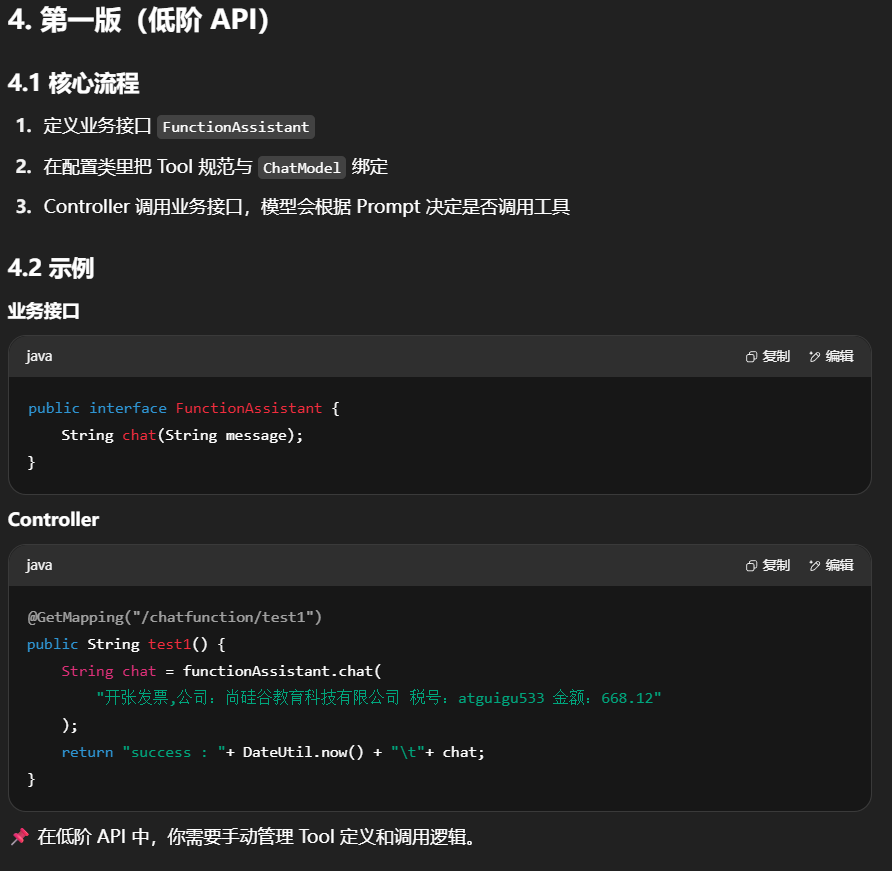This screenshot has height=871, width=892.
Task: Click the java label on the interface code block
Action: click(39, 357)
